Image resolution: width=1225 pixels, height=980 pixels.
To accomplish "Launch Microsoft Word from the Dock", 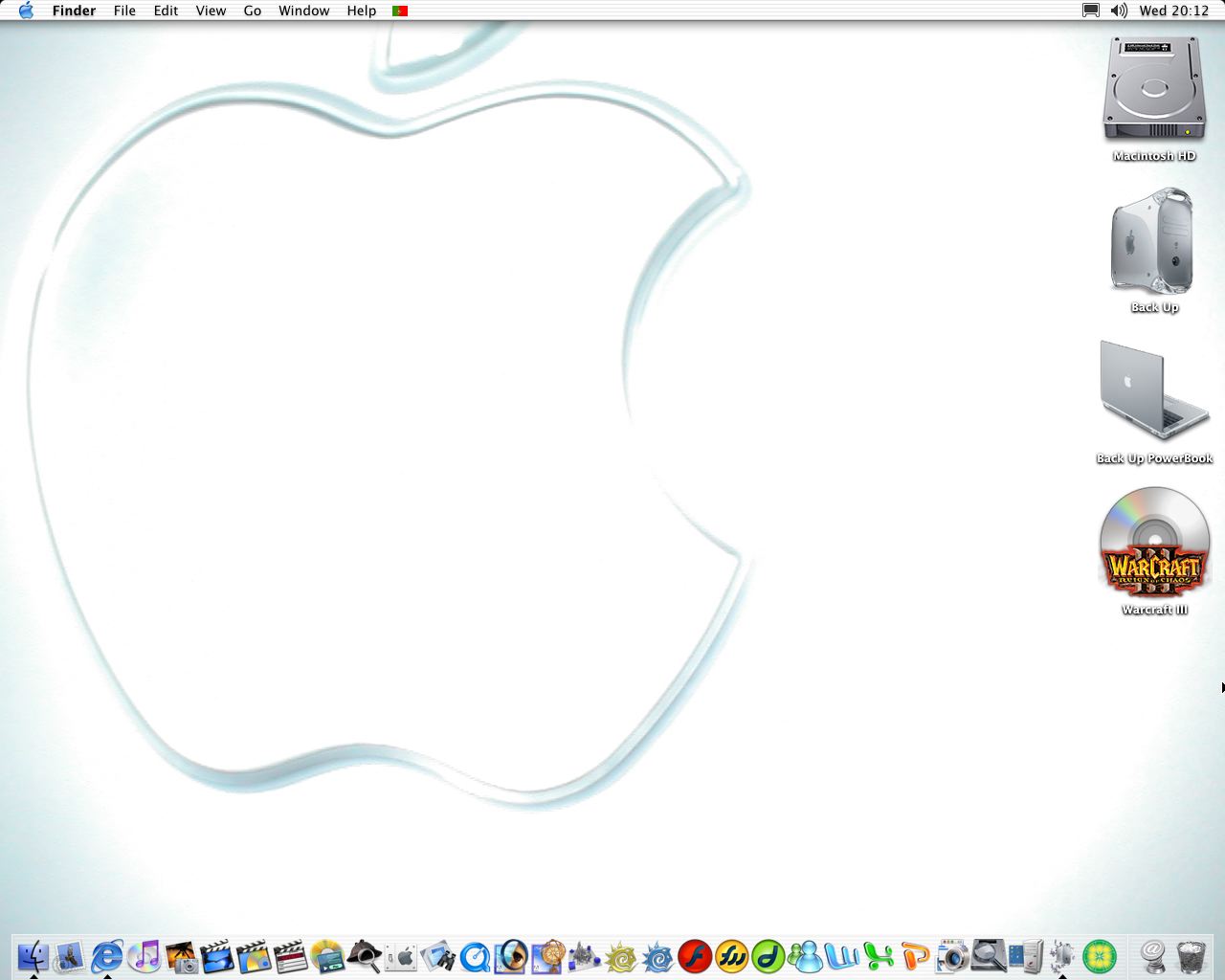I will click(842, 956).
